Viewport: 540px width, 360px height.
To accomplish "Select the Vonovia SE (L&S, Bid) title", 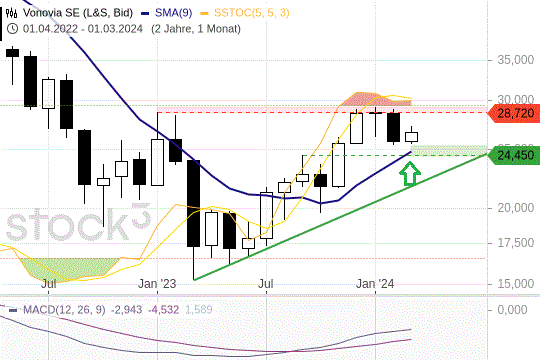I will (78, 13).
